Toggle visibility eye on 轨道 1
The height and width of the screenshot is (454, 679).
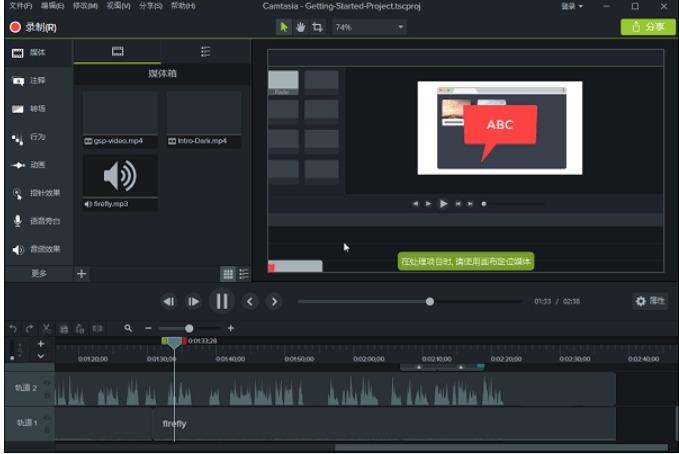click(x=47, y=418)
